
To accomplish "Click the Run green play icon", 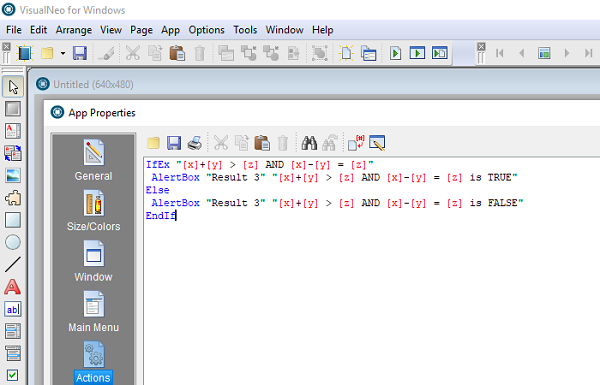I will click(395, 53).
